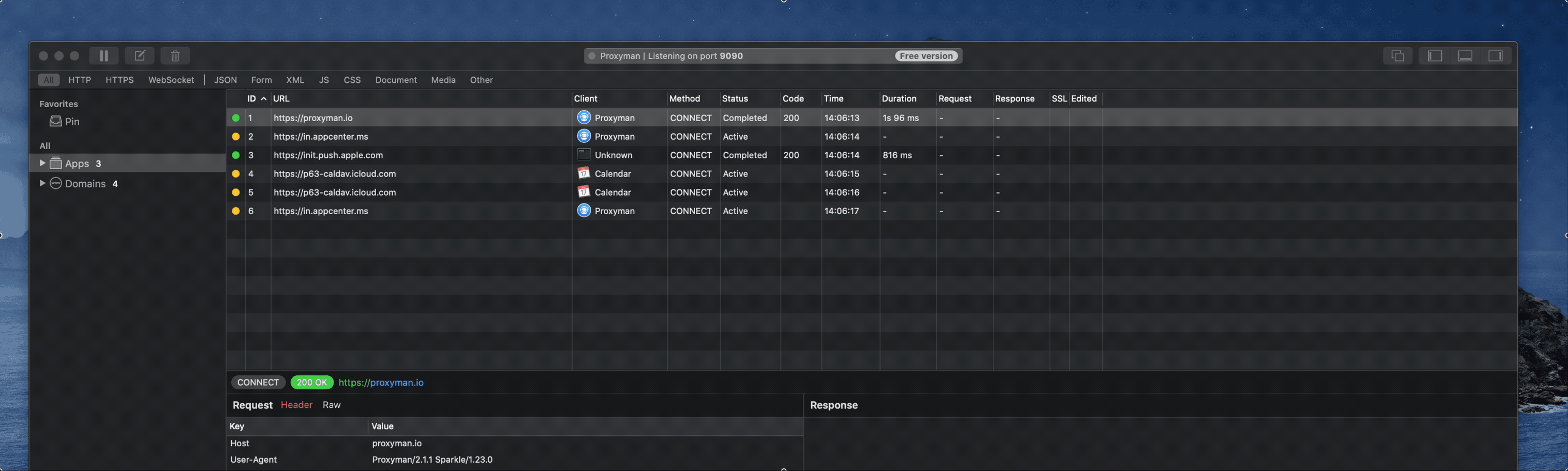This screenshot has width=1568, height=471.
Task: Filter by HTTPS protocol
Action: click(120, 80)
